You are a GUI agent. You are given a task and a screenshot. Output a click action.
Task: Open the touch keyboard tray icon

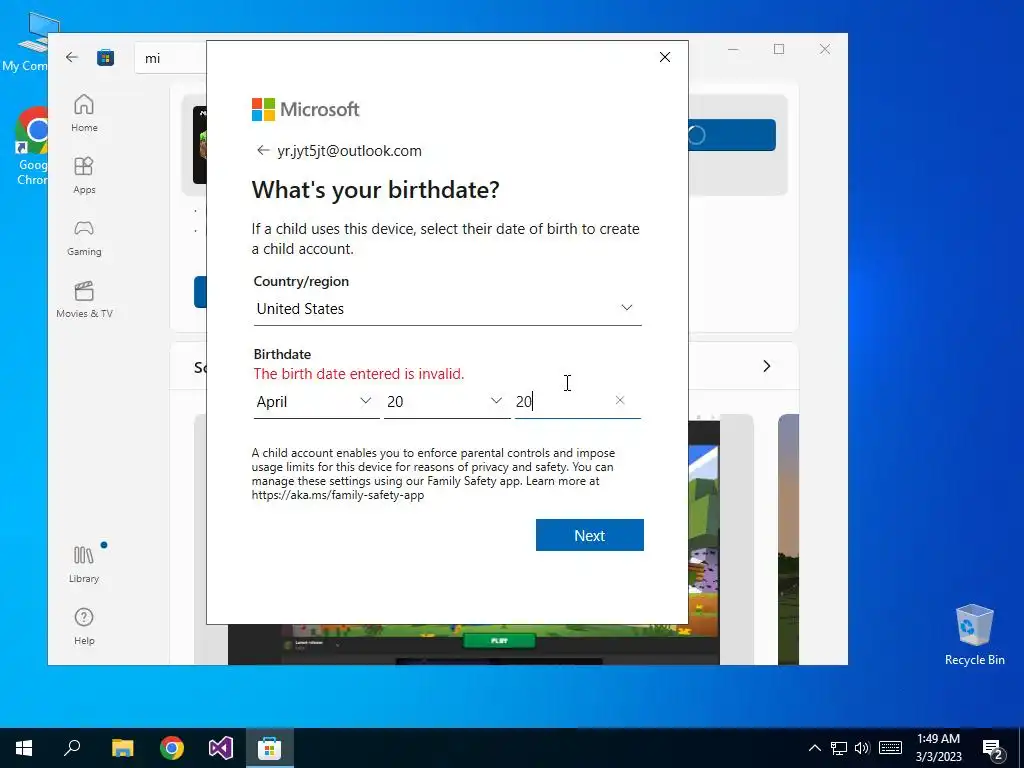890,748
